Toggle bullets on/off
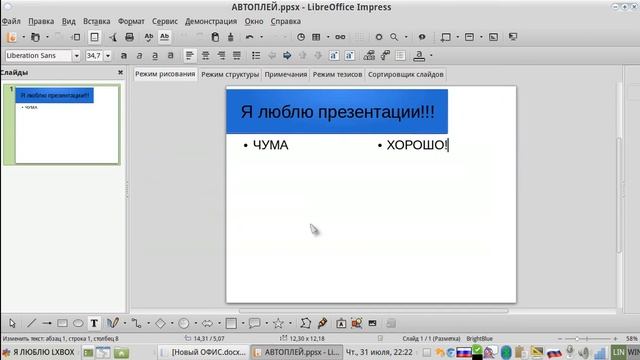 (256, 56)
